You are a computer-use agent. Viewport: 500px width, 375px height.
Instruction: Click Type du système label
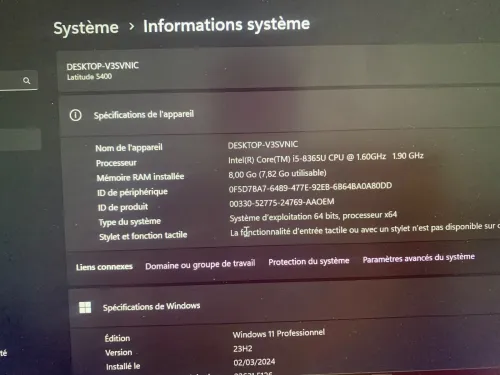(x=130, y=222)
